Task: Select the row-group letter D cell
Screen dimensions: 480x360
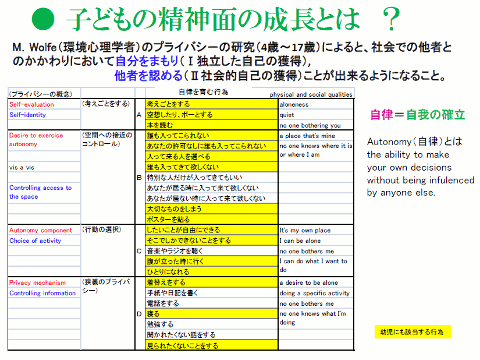Action: pos(140,314)
